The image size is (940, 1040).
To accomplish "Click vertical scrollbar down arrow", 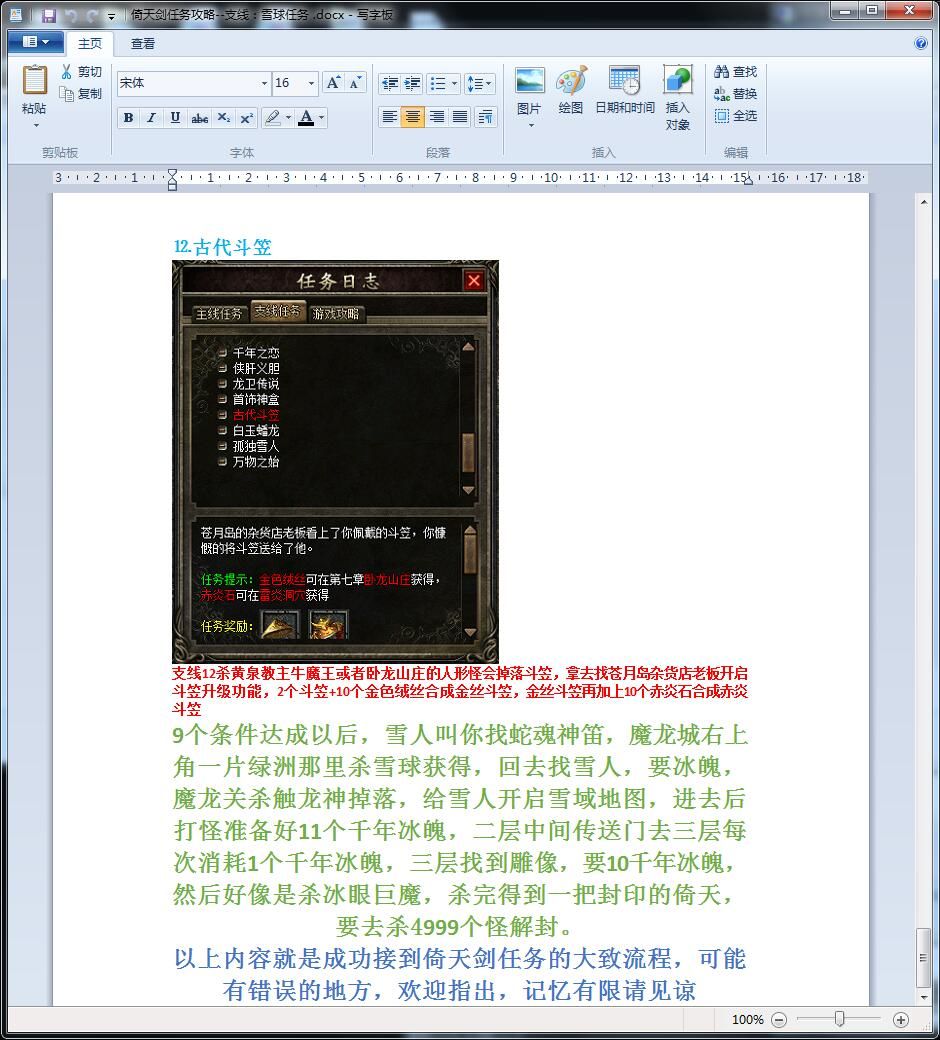I will 923,997.
